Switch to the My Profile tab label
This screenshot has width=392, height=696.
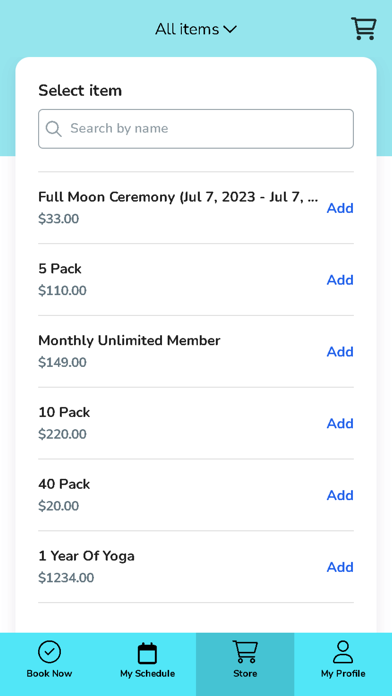[343, 673]
